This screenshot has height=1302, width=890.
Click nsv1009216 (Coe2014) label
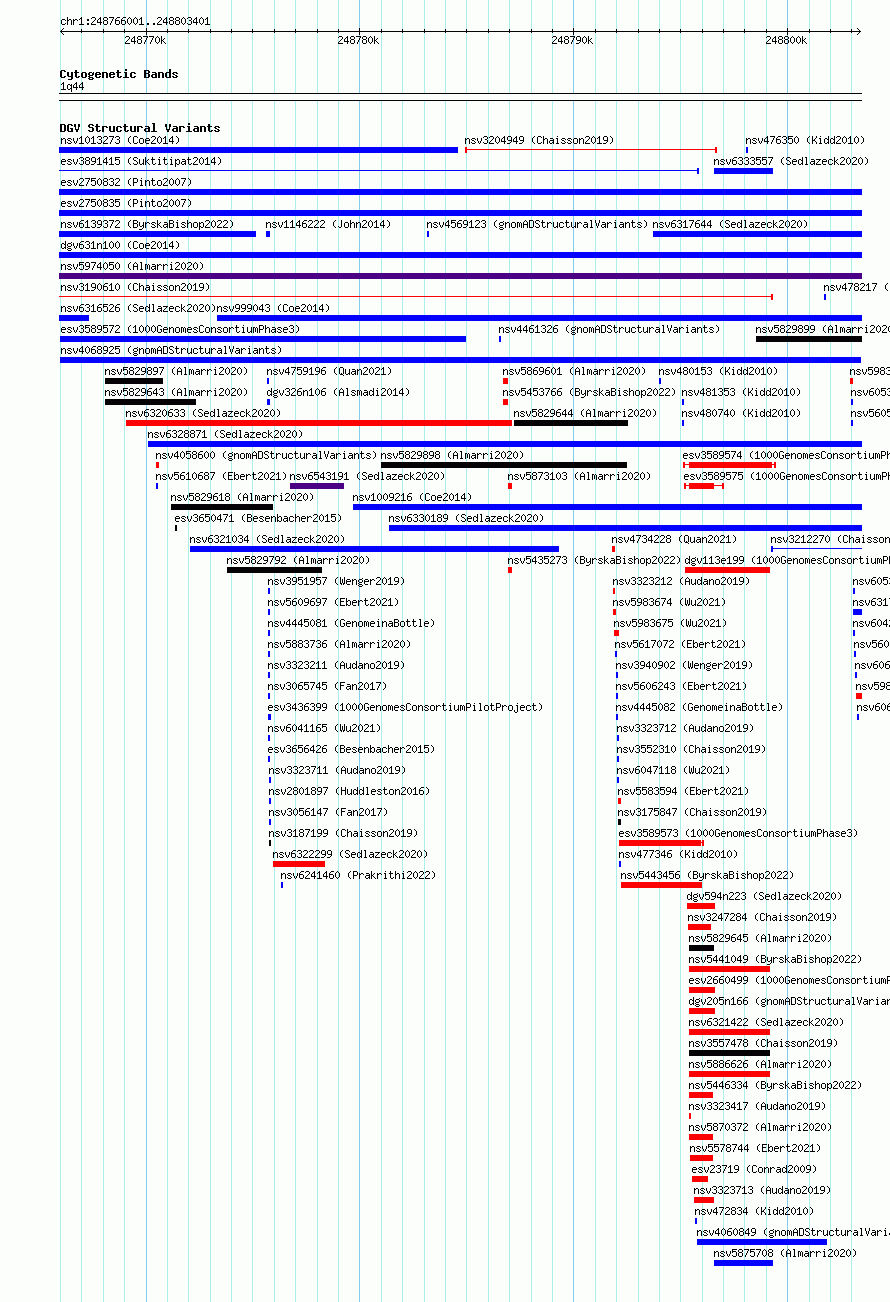[411, 497]
